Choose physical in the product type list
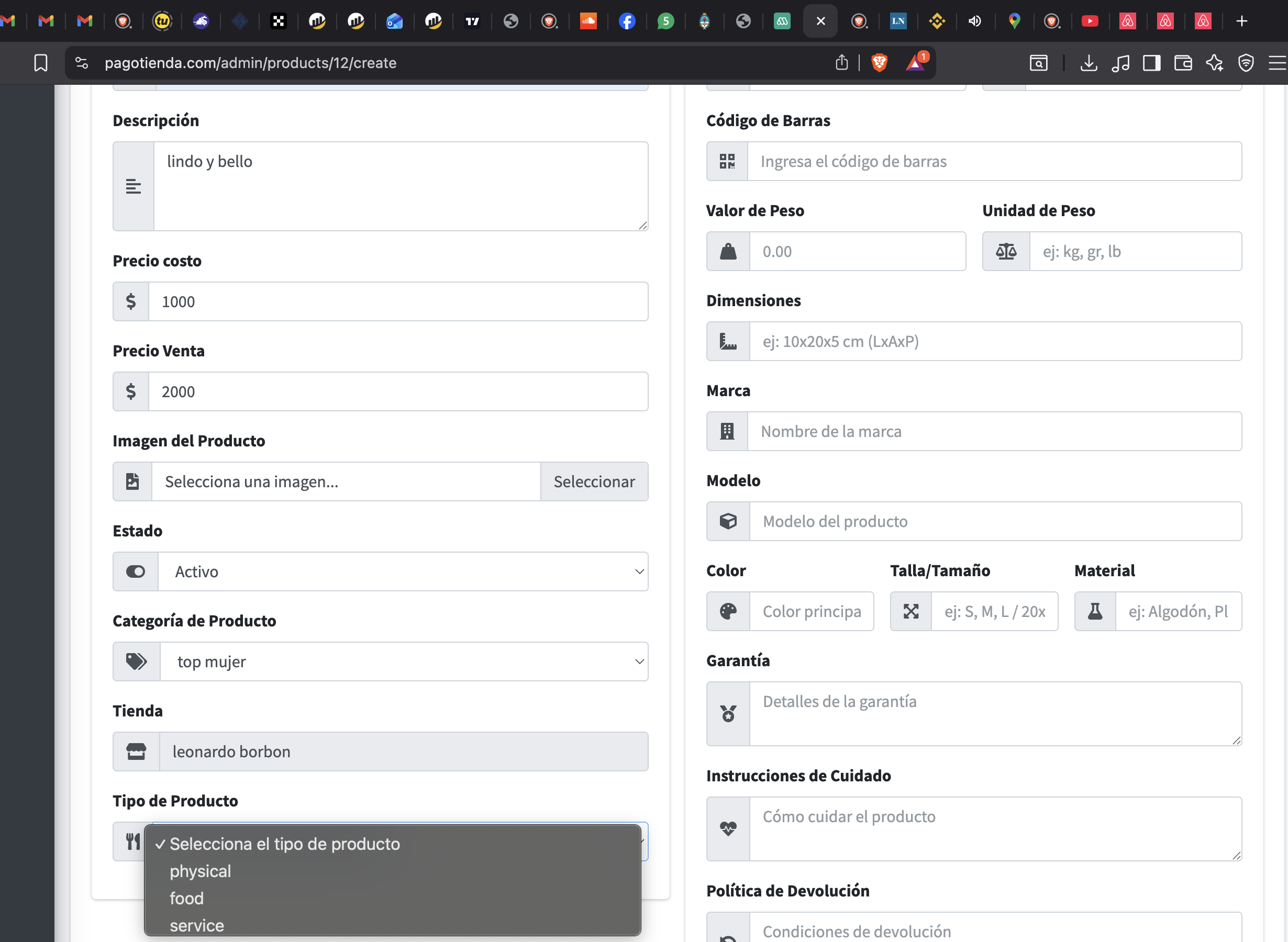Viewport: 1288px width, 942px height. click(x=200, y=871)
